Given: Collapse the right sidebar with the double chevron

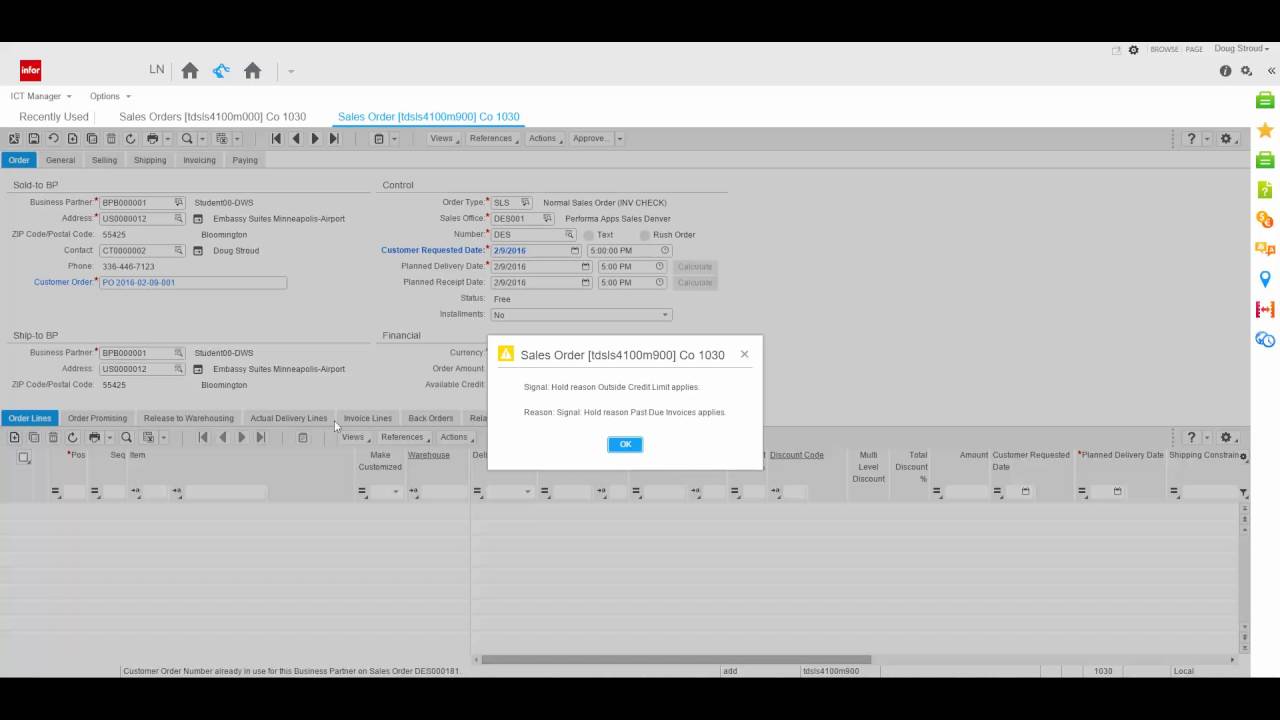Looking at the screenshot, I should [1271, 71].
